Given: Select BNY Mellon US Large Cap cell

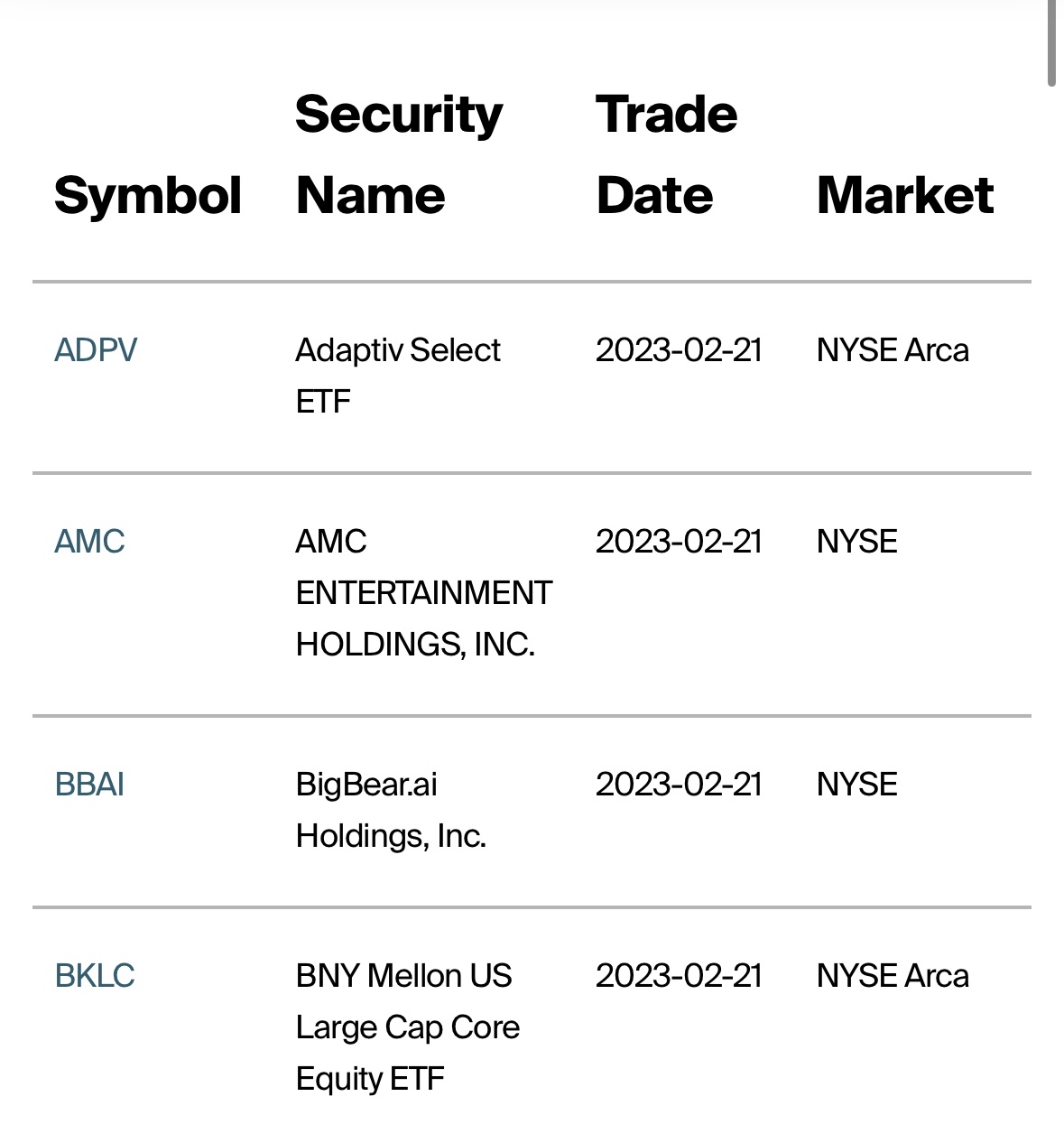Looking at the screenshot, I should click(x=407, y=1027).
